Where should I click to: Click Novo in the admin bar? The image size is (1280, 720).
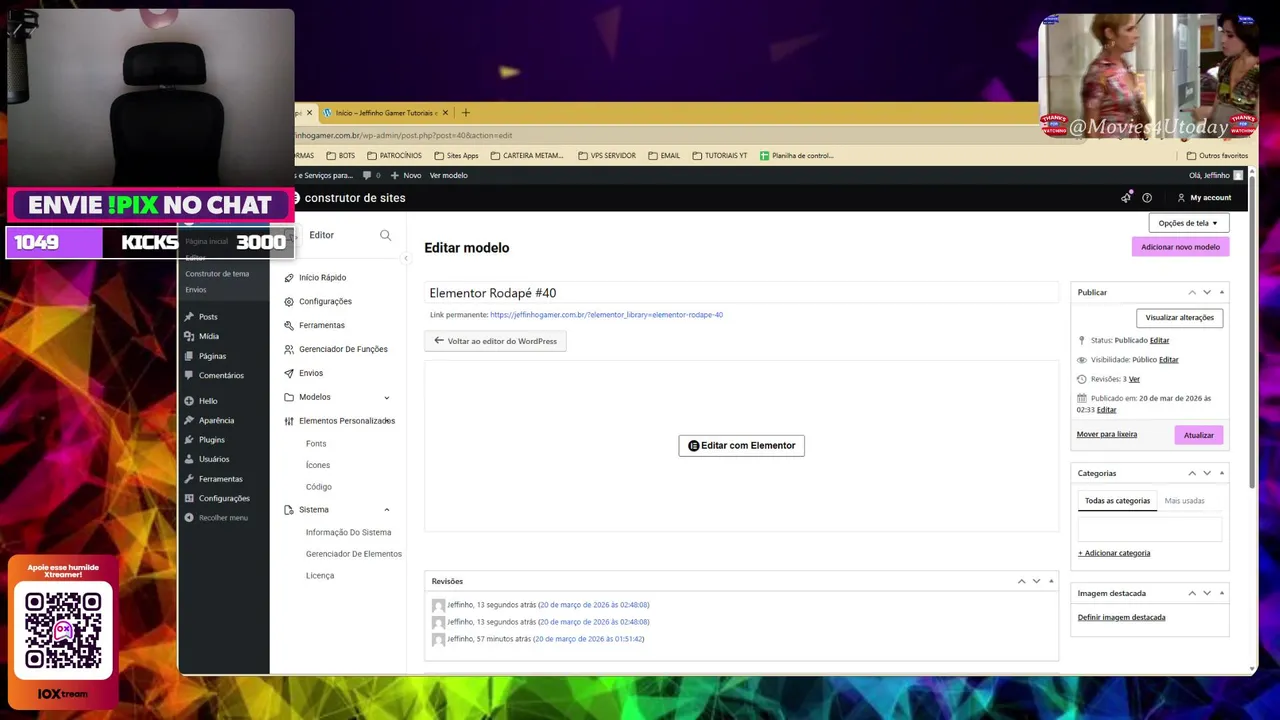click(x=406, y=176)
